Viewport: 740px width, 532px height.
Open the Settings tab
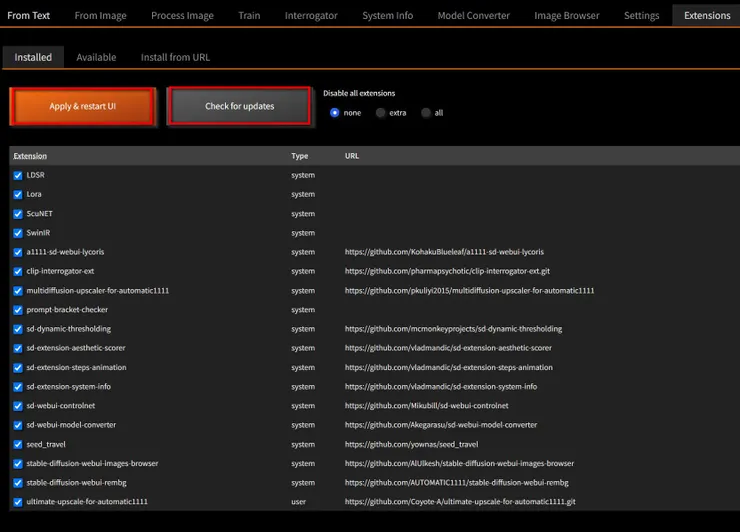641,16
